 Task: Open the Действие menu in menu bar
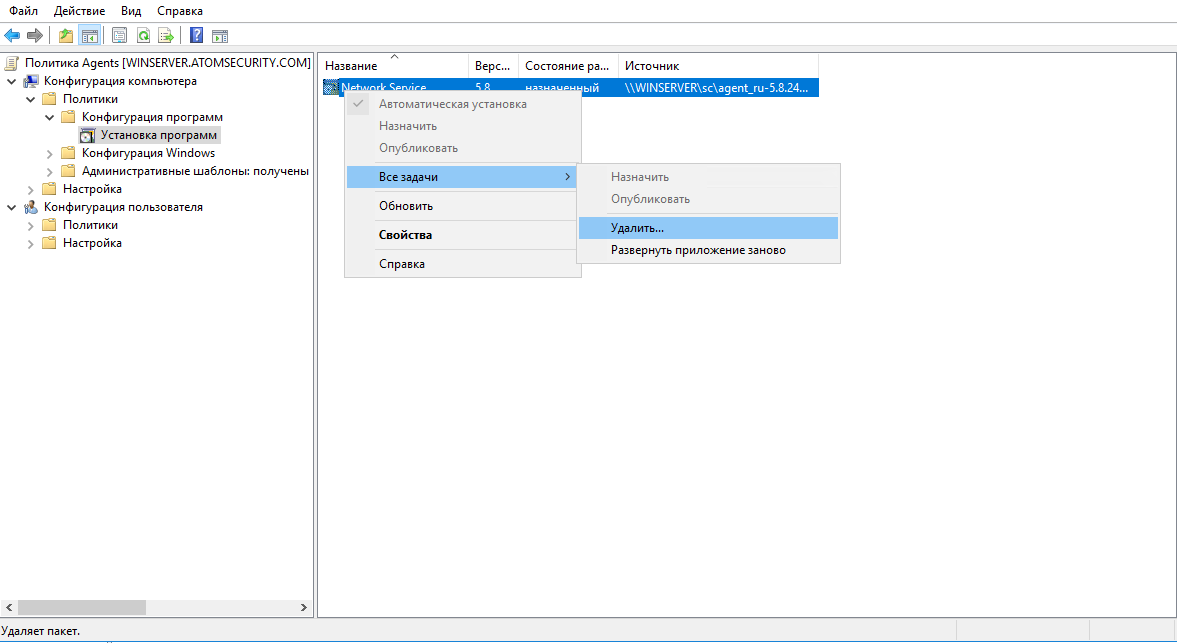[x=80, y=11]
